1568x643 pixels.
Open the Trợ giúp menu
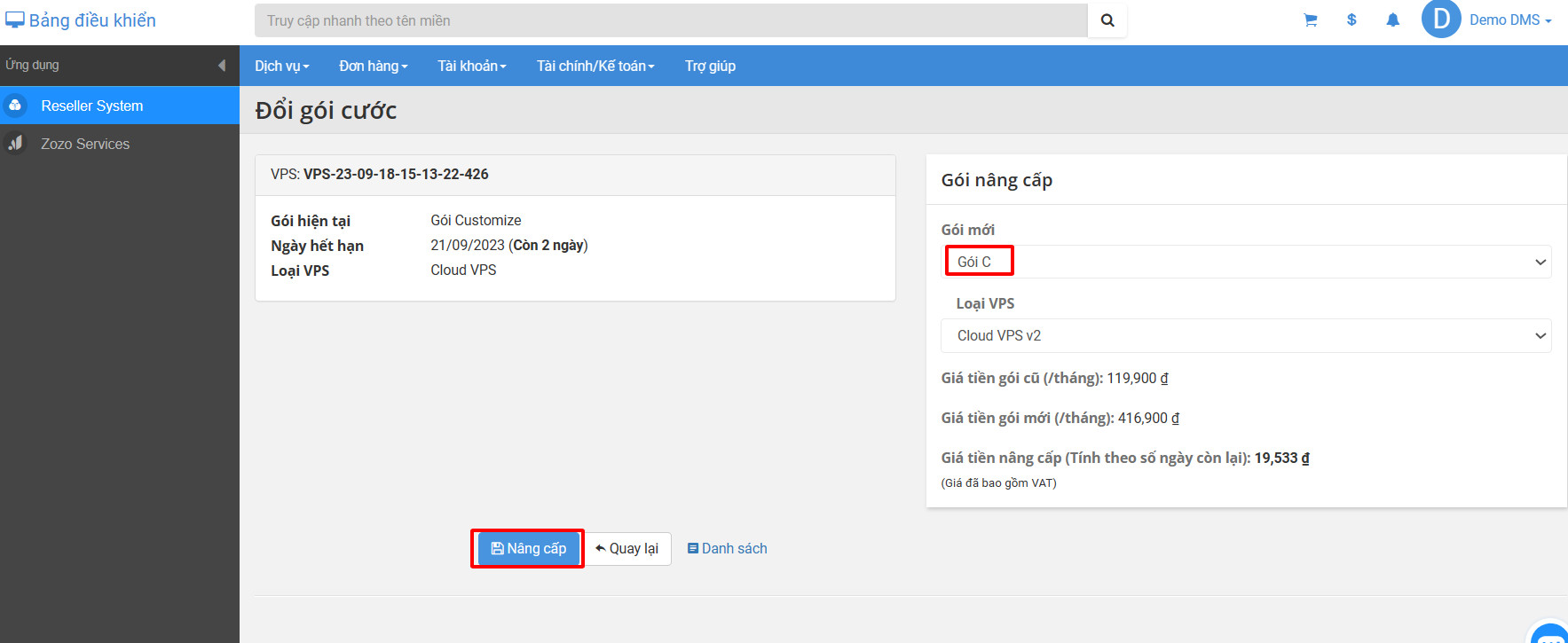point(710,66)
